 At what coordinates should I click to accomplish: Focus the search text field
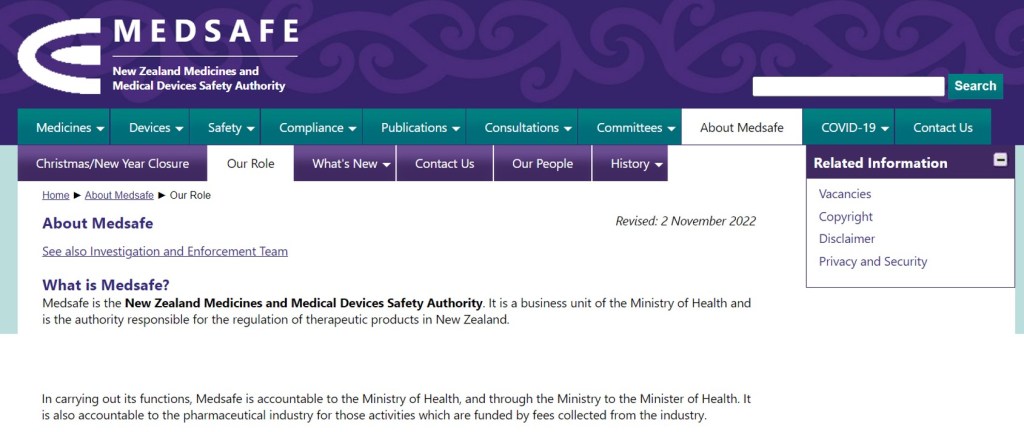[847, 87]
